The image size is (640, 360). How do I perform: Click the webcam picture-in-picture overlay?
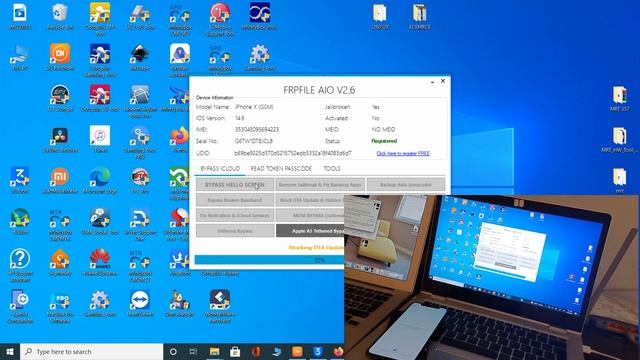click(x=492, y=278)
